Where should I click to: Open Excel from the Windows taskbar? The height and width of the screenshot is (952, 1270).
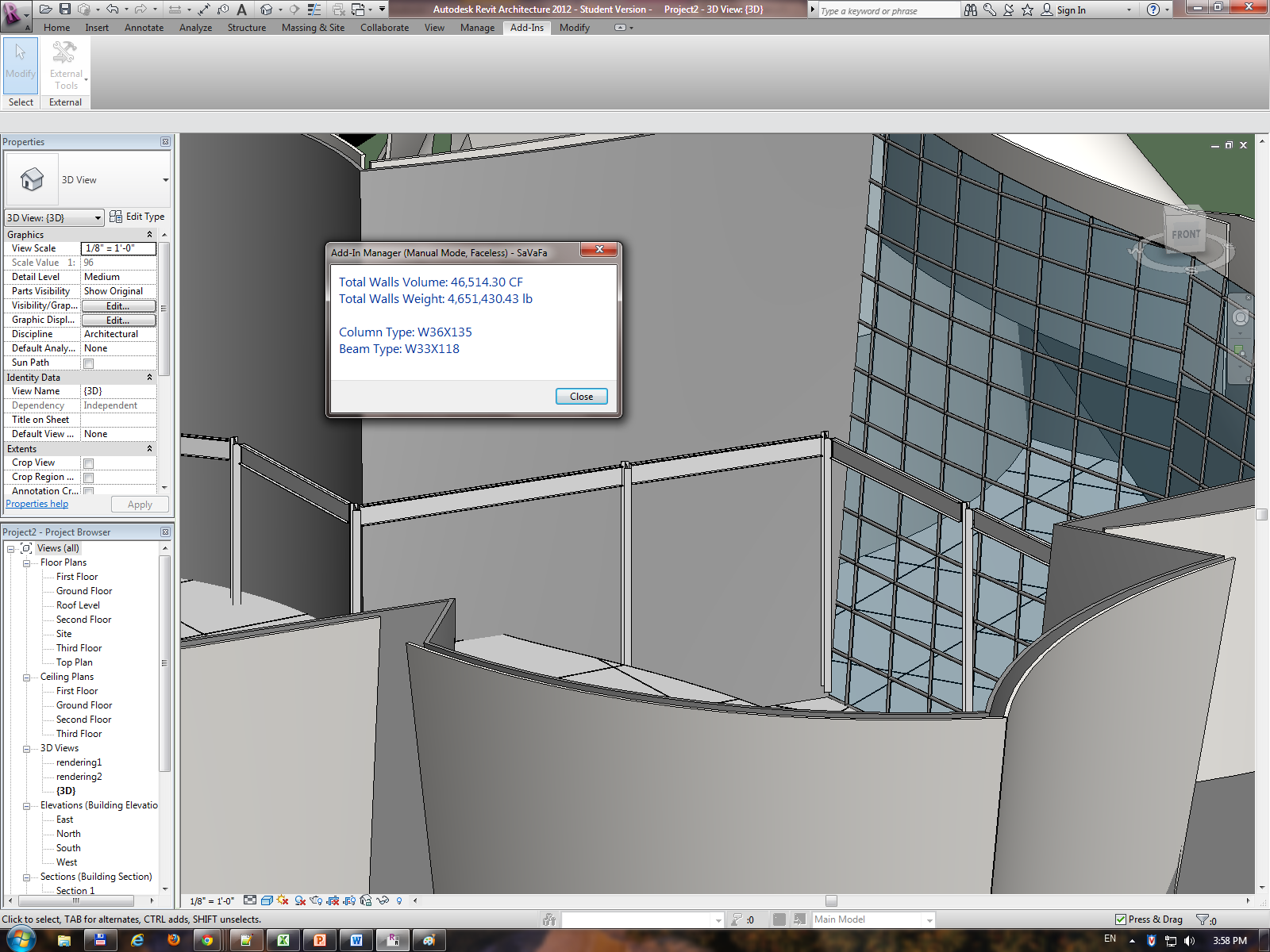coord(283,940)
